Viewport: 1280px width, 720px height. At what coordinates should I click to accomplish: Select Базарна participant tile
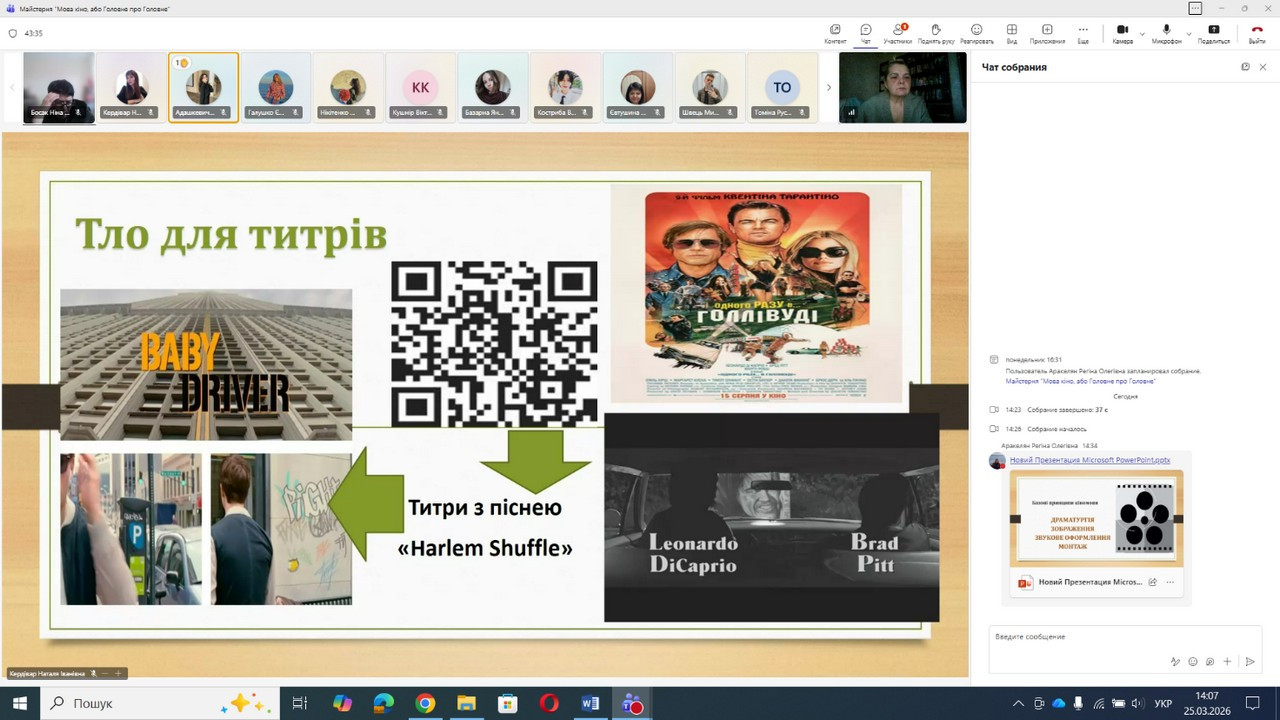coord(493,87)
